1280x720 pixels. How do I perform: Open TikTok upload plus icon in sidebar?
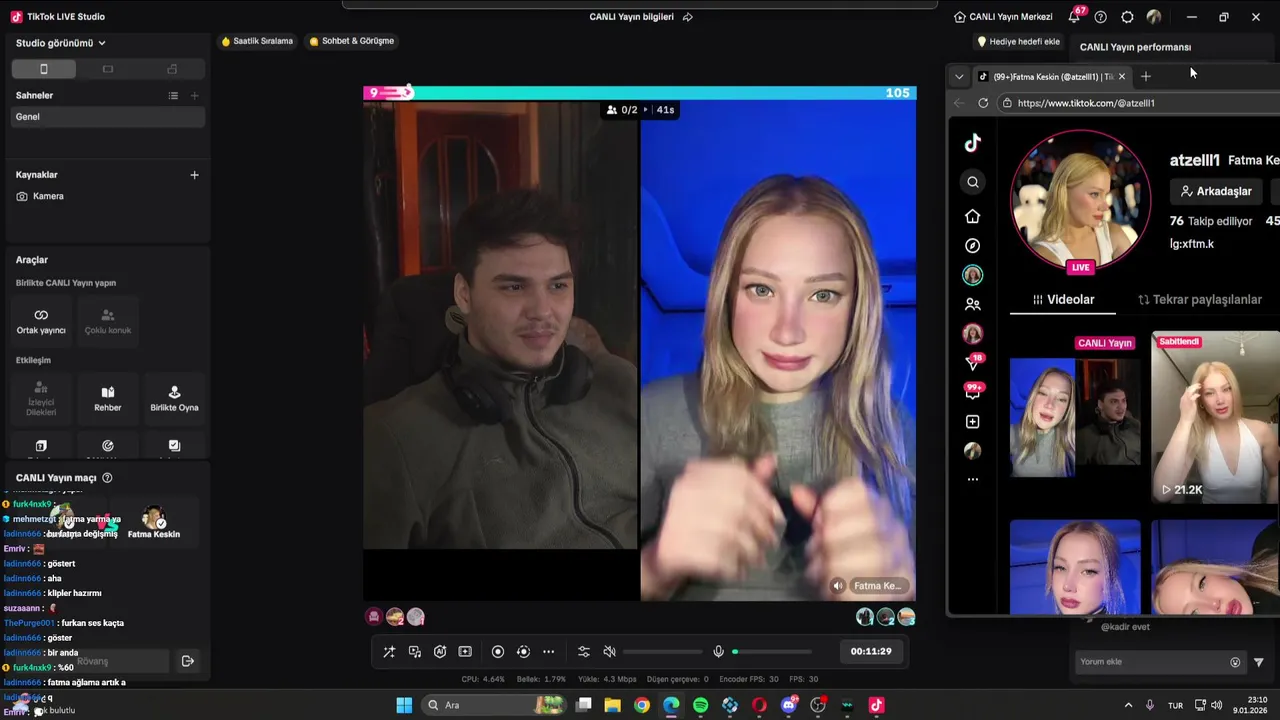(973, 422)
